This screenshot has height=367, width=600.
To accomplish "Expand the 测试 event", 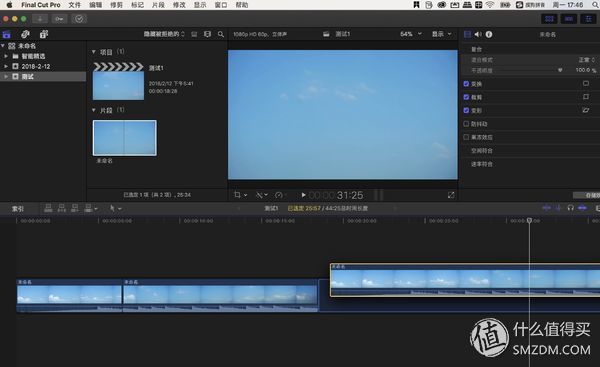I will [x=6, y=77].
